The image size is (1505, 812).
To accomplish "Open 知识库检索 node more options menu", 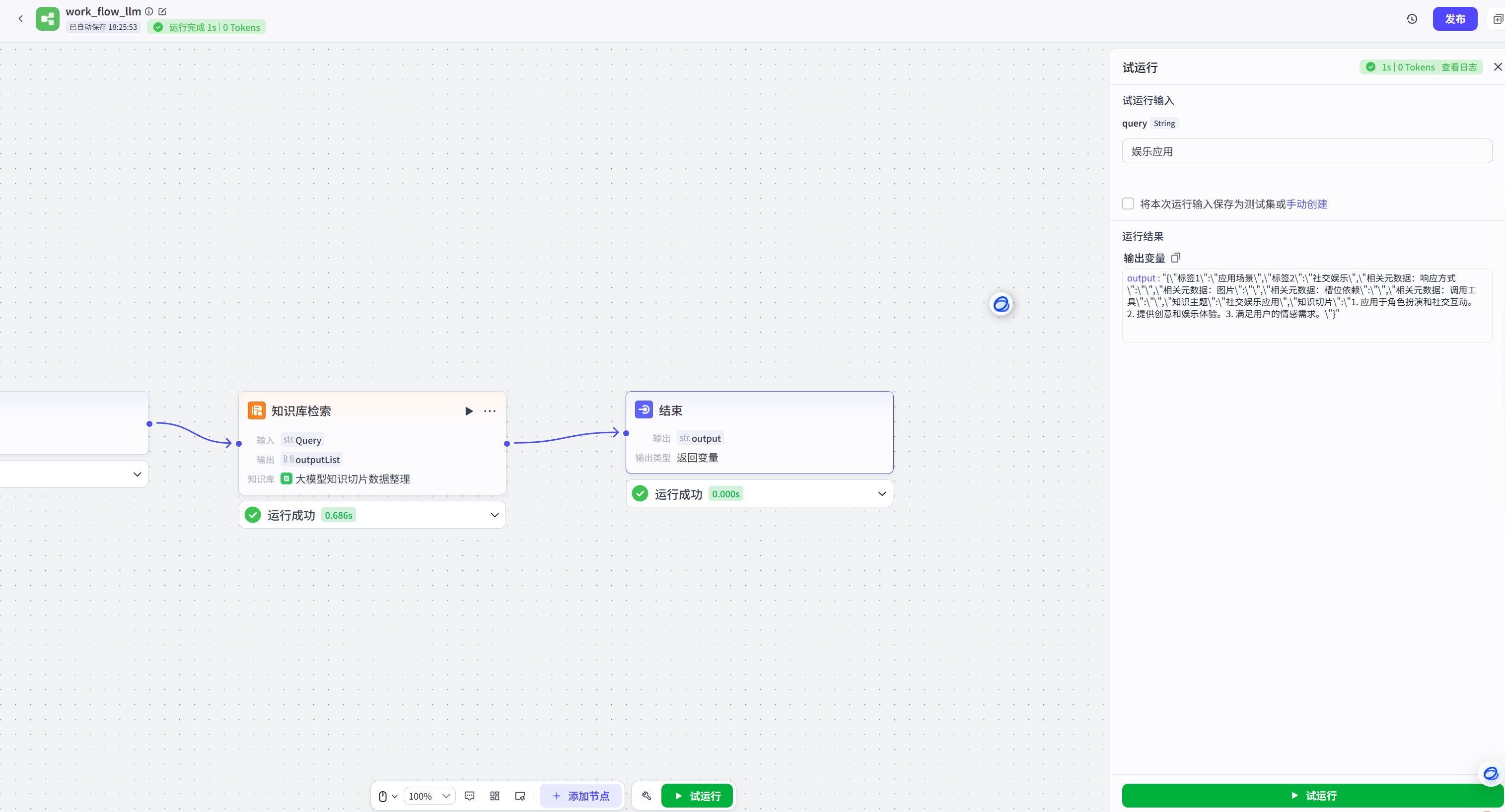I will click(490, 410).
